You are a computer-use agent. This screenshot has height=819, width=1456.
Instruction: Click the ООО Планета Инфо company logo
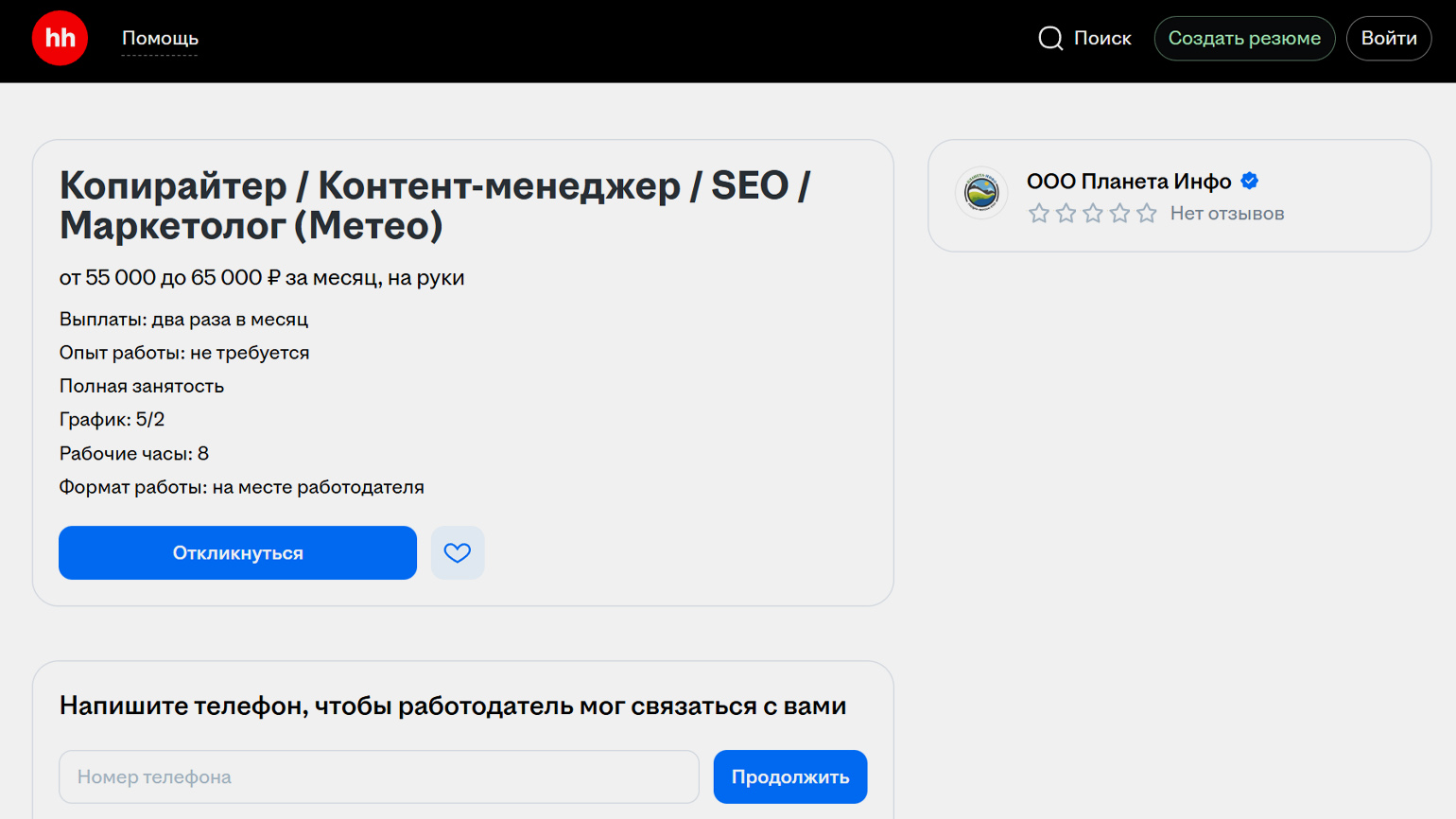point(981,194)
